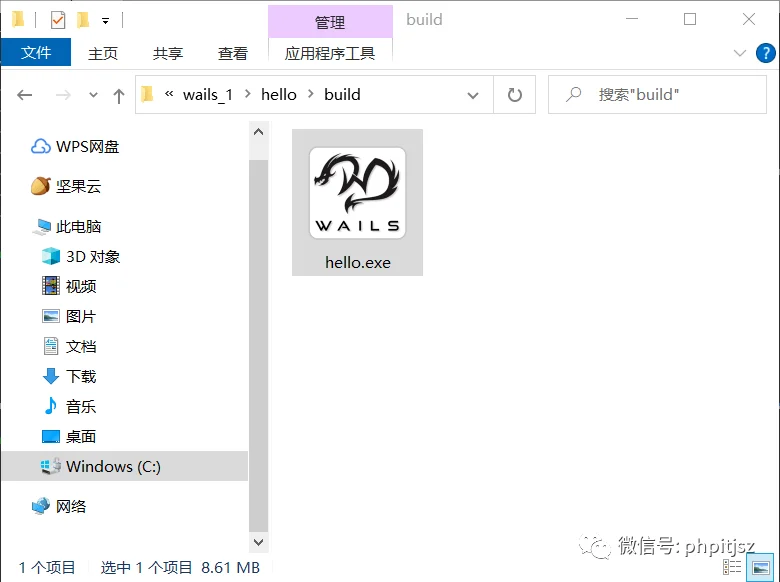This screenshot has width=780, height=582.
Task: Expand chevron after hello in path
Action: 310,94
